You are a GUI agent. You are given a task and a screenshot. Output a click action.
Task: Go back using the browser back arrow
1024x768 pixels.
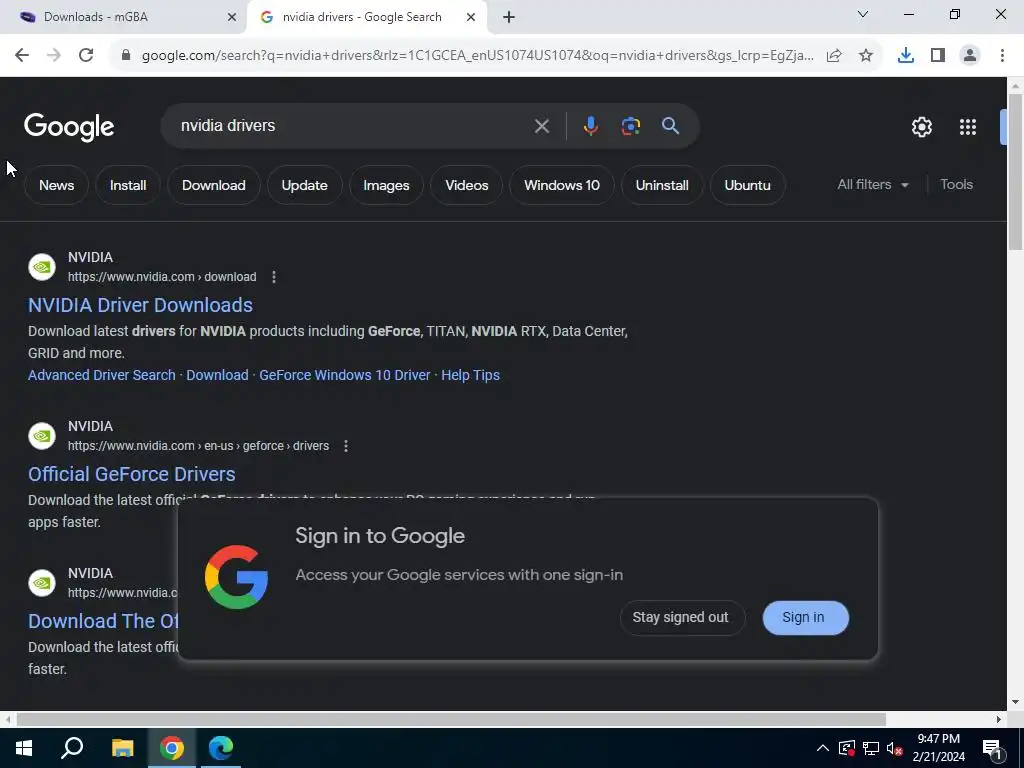point(22,56)
